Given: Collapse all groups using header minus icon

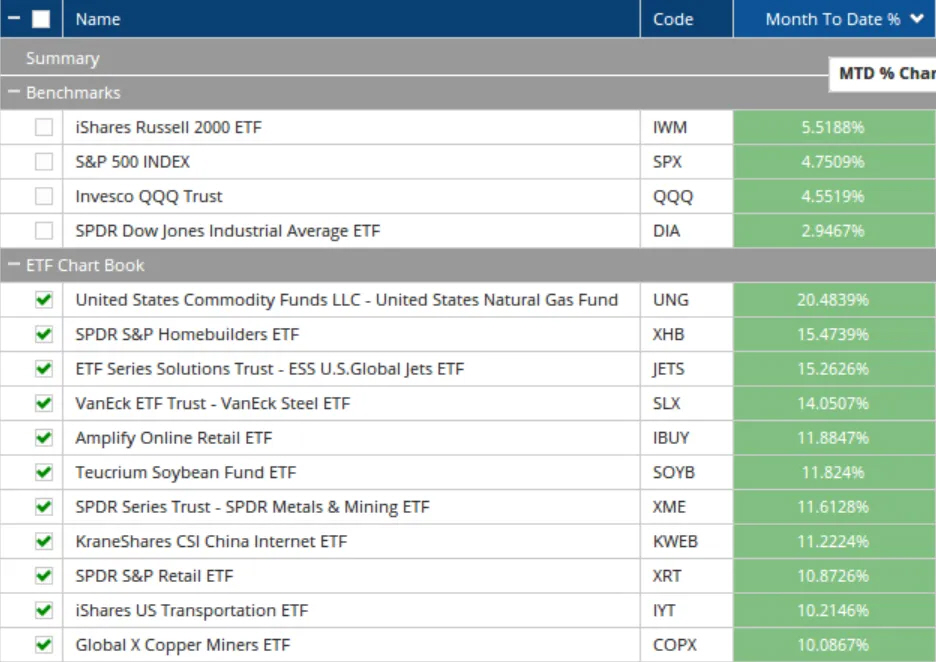Looking at the screenshot, I should [14, 19].
